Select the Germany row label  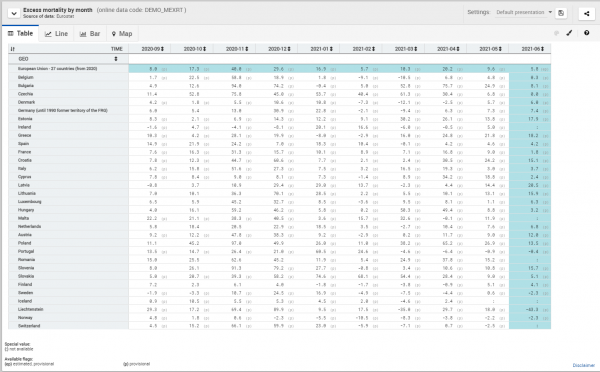pyautogui.click(x=63, y=111)
